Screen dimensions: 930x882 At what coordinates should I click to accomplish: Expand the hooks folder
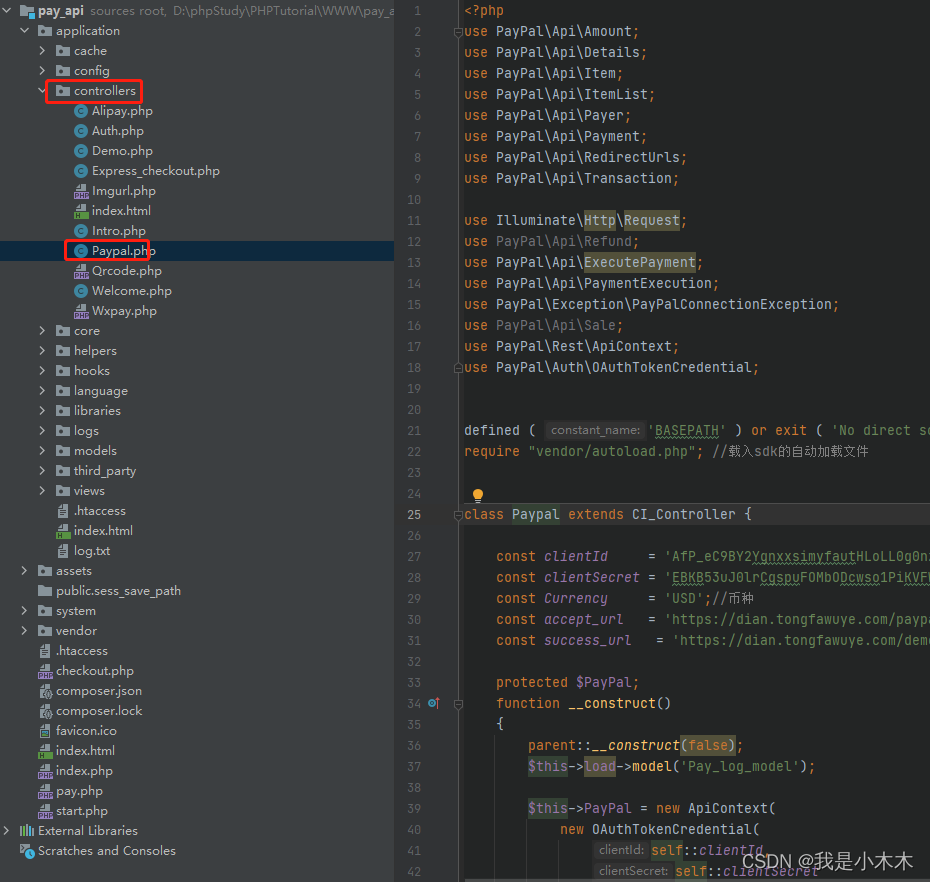pyautogui.click(x=42, y=371)
